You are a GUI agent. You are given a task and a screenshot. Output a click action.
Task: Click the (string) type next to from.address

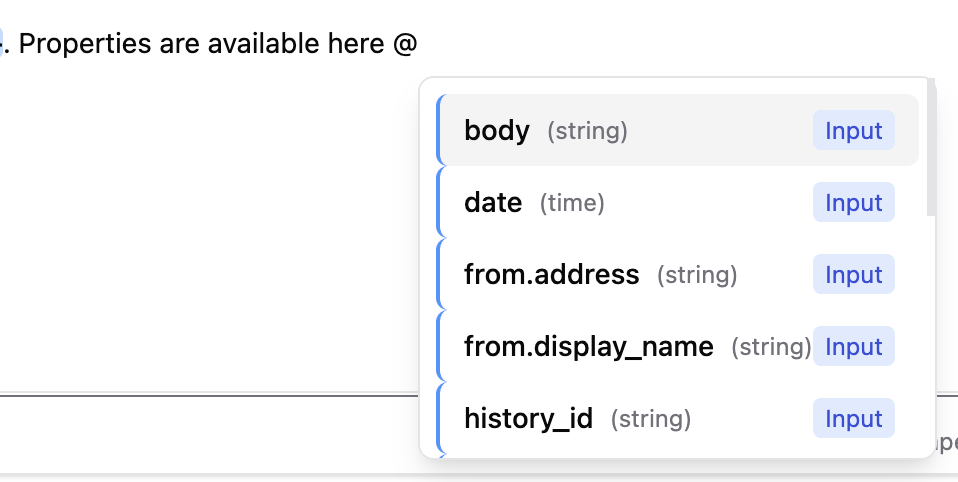pyautogui.click(x=696, y=275)
